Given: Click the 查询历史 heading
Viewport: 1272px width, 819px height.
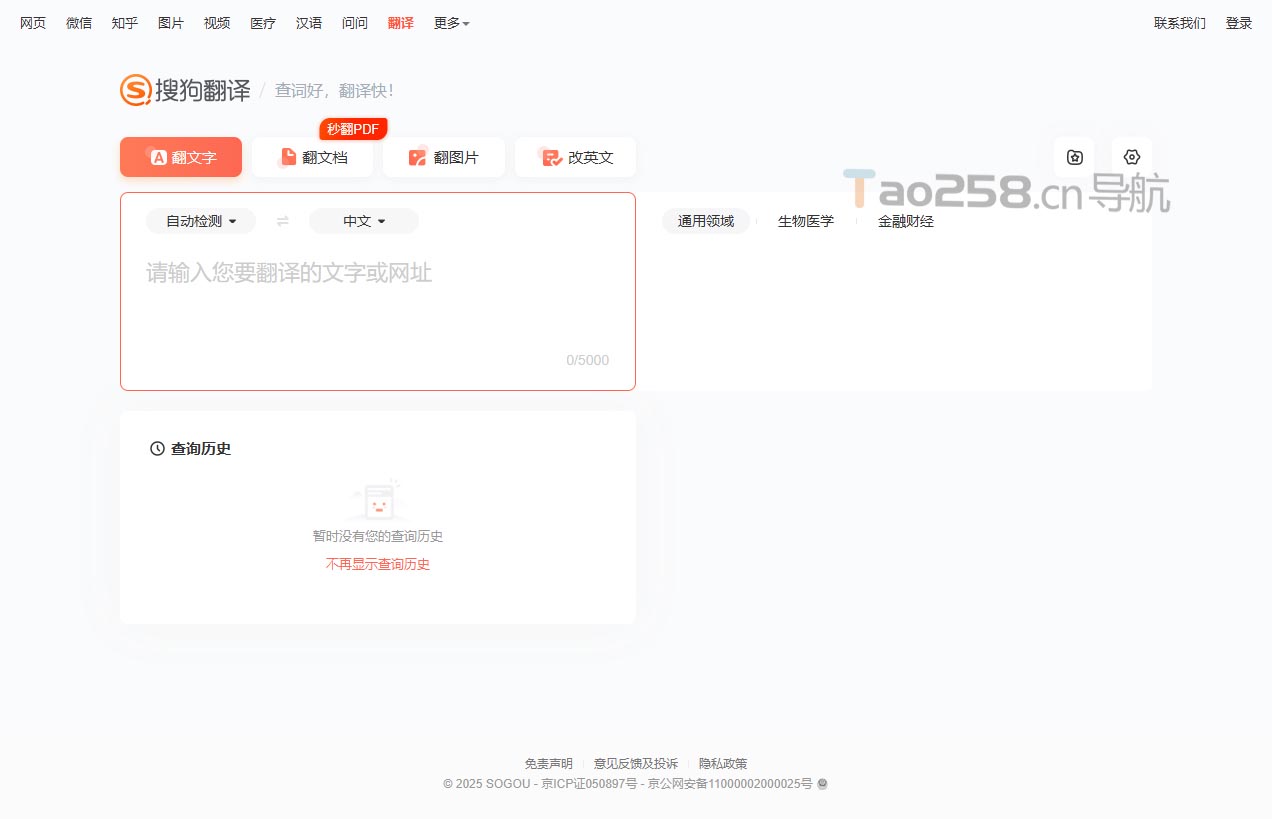Looking at the screenshot, I should point(190,449).
